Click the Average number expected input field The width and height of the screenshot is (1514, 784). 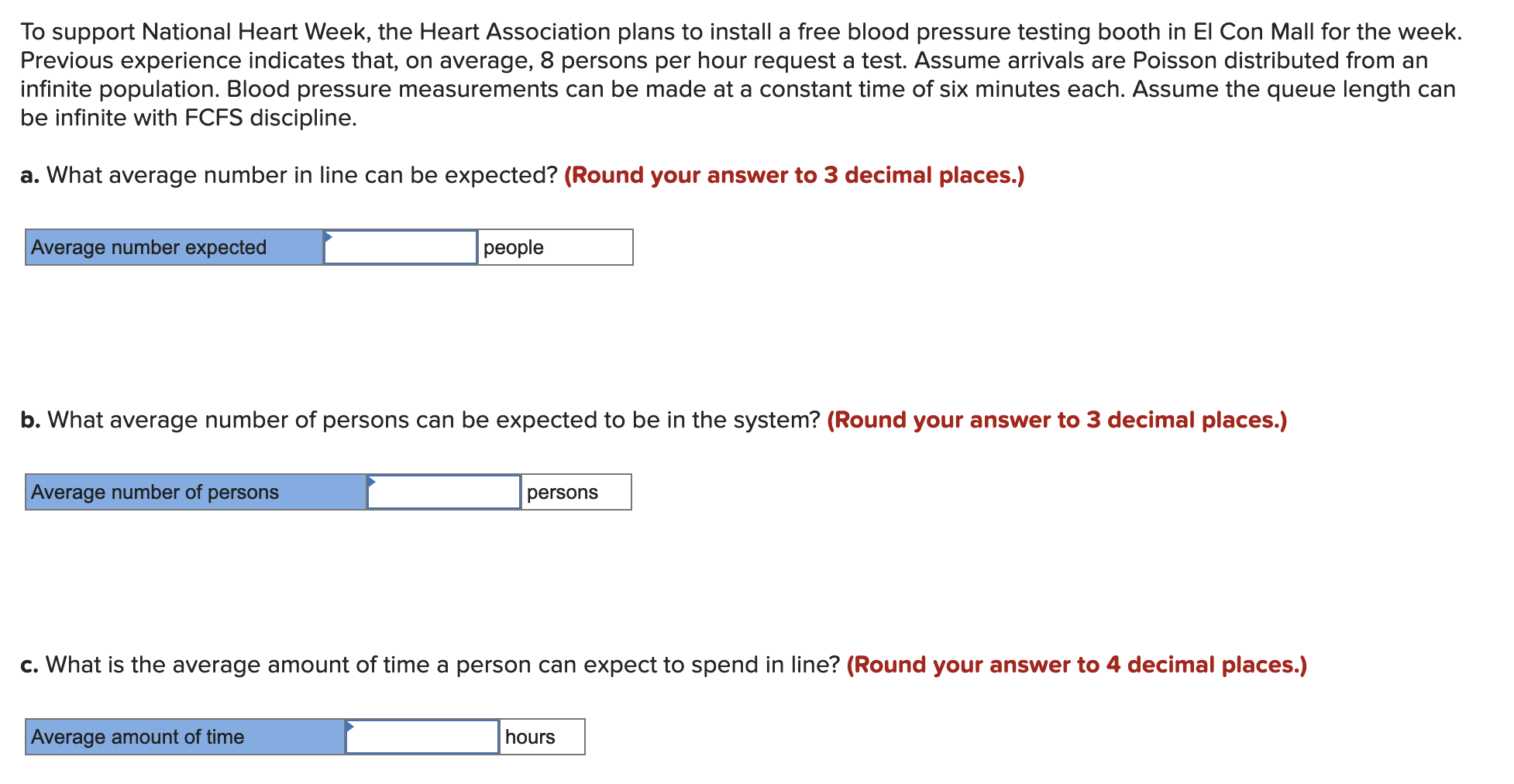tap(400, 247)
